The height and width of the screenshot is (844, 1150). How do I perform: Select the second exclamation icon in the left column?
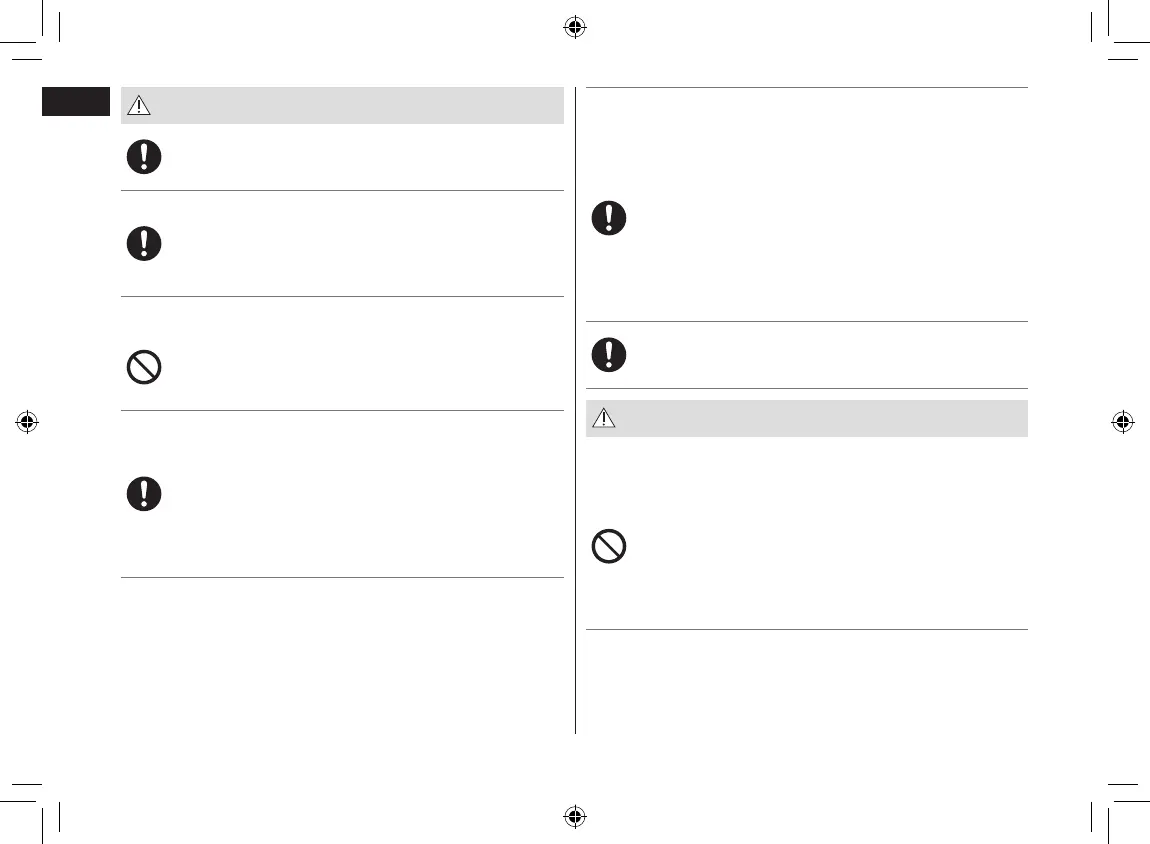(144, 244)
